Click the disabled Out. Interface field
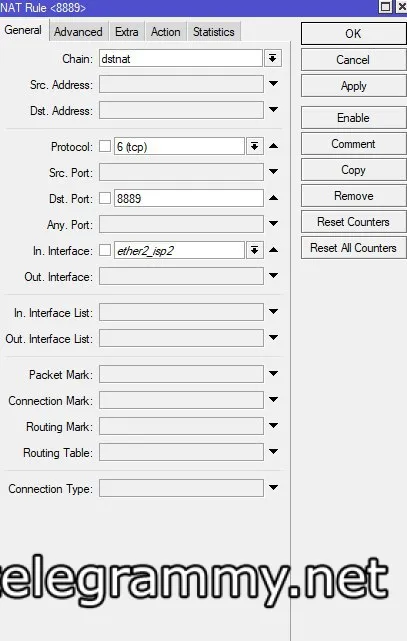 click(181, 276)
